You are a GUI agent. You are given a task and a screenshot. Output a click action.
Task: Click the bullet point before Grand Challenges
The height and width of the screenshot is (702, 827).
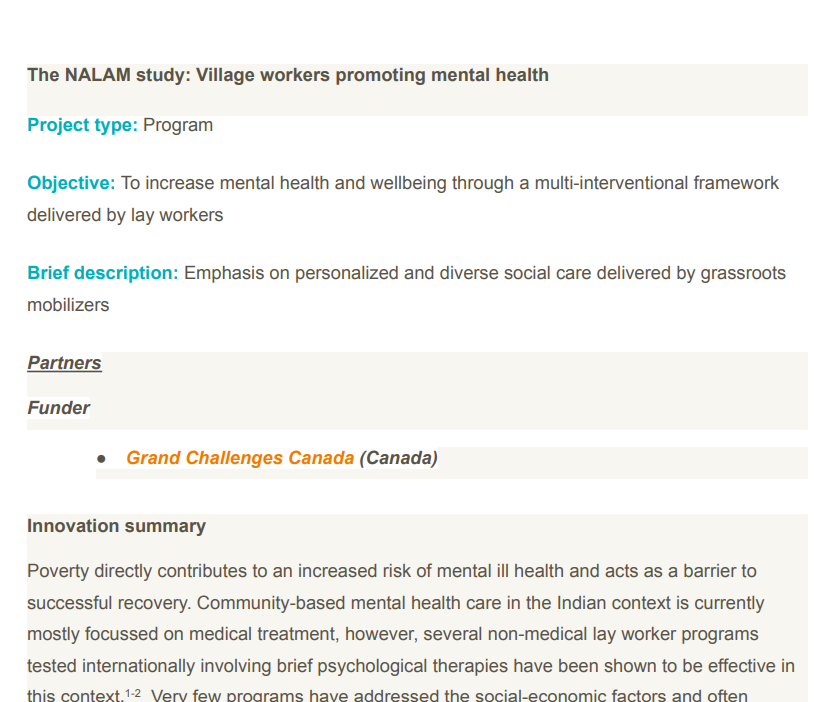coord(102,458)
